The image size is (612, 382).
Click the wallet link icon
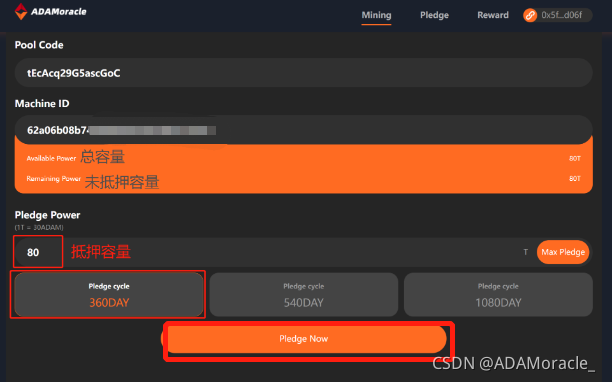tap(530, 15)
